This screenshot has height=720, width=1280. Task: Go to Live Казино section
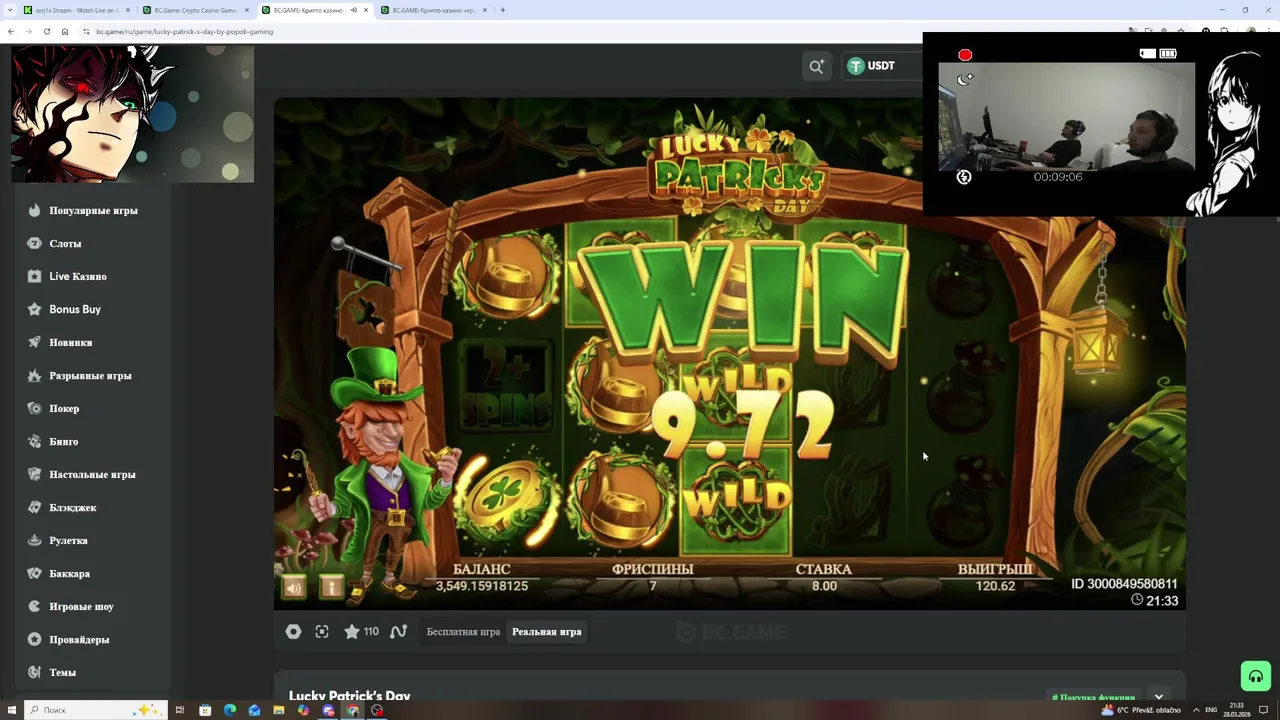pyautogui.click(x=77, y=276)
